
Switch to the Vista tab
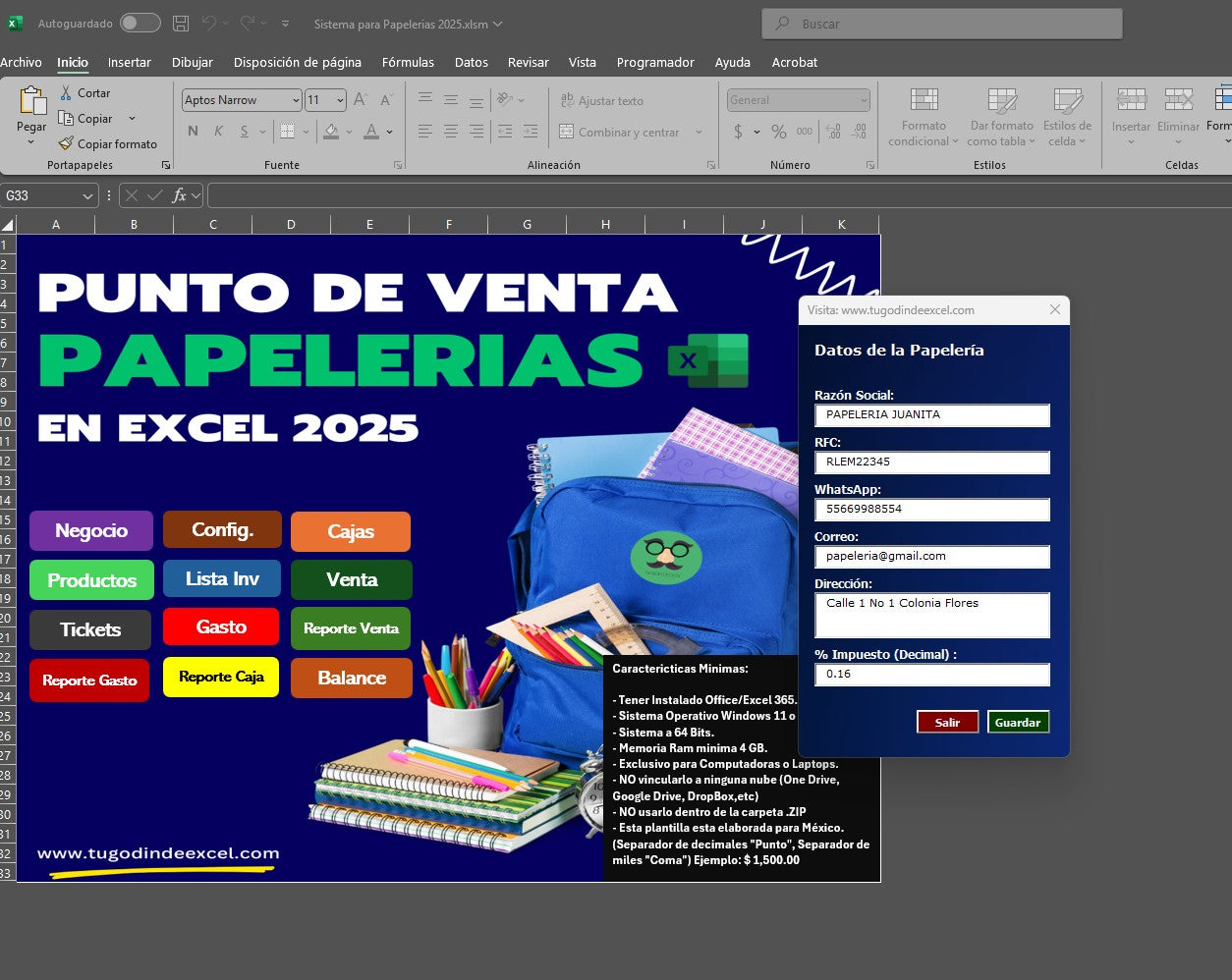[582, 62]
